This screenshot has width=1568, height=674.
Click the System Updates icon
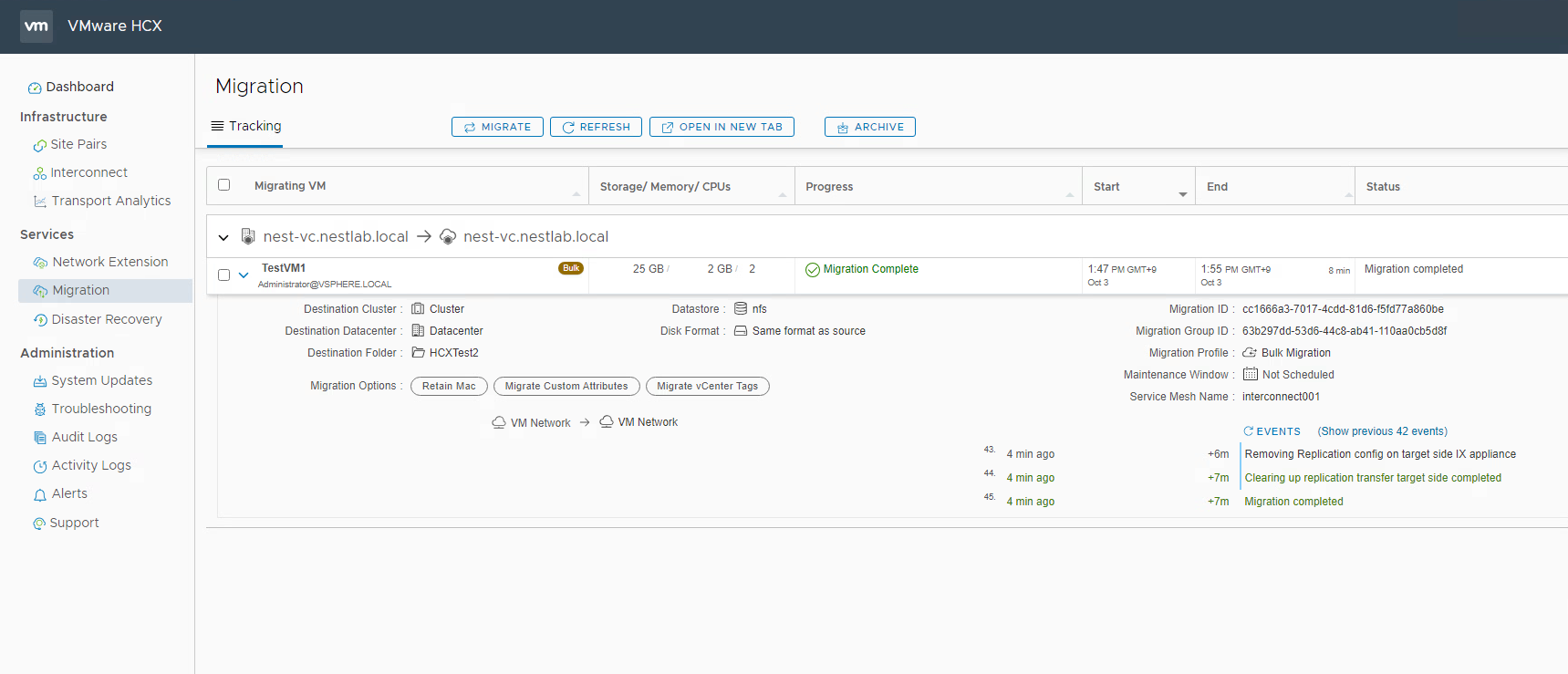click(40, 381)
